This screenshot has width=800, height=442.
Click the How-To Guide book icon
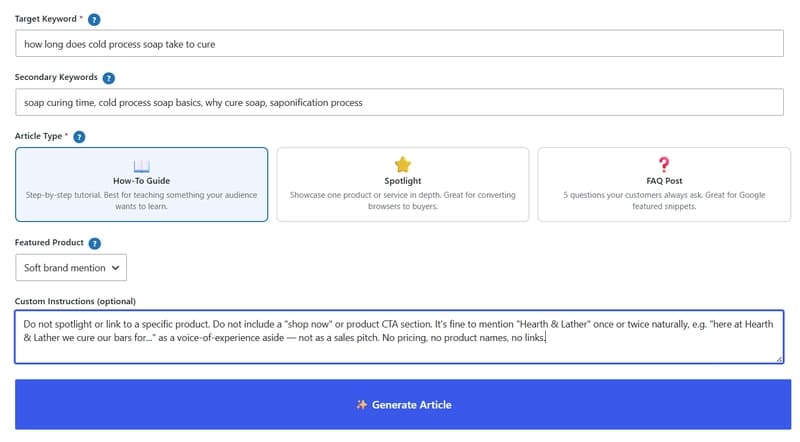coord(141,166)
